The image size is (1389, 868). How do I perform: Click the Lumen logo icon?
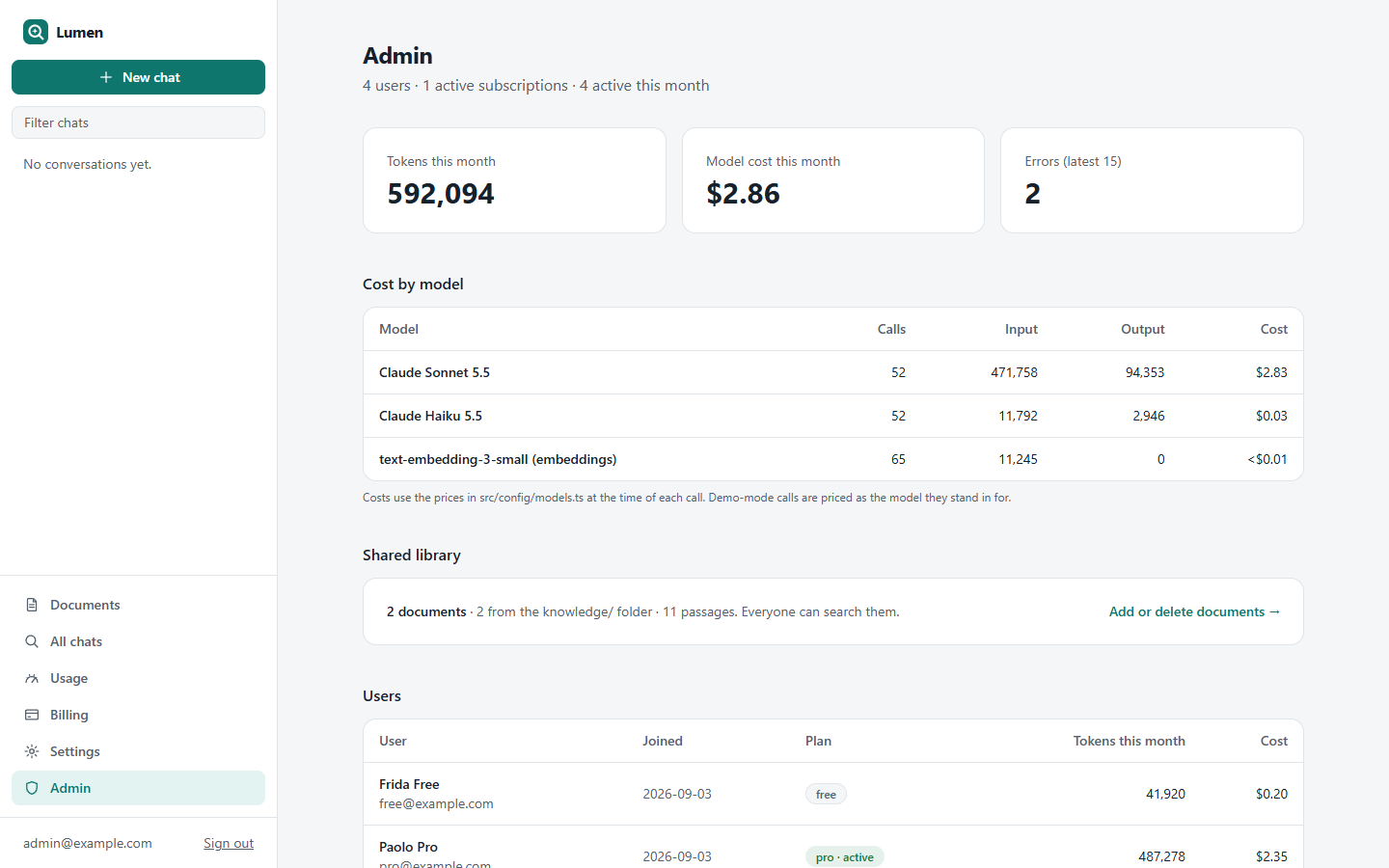[x=36, y=32]
